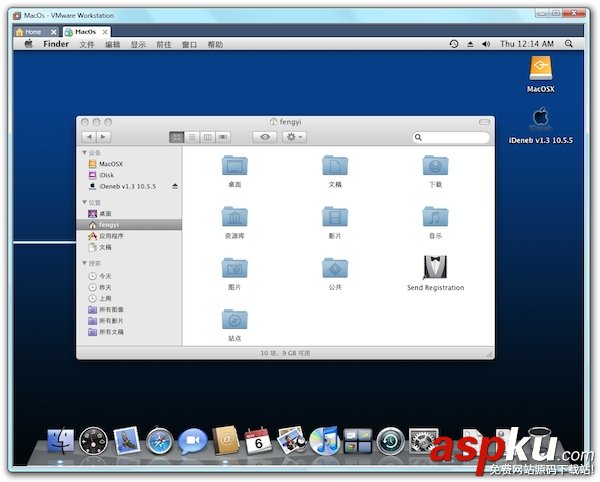Select 应用程序 in the sidebar
This screenshot has height=482, width=600.
(x=129, y=236)
